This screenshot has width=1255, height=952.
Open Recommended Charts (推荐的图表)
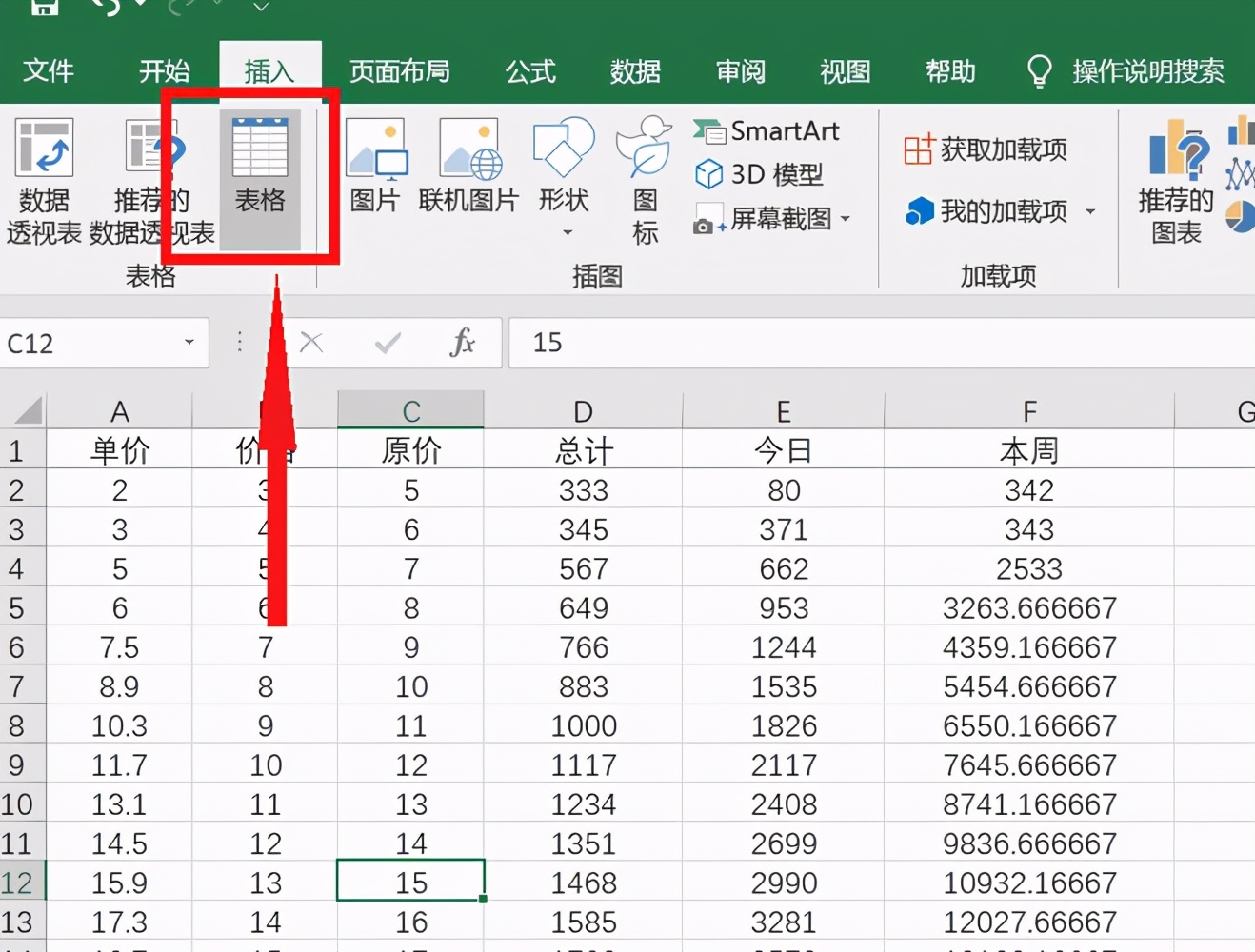click(x=1177, y=179)
